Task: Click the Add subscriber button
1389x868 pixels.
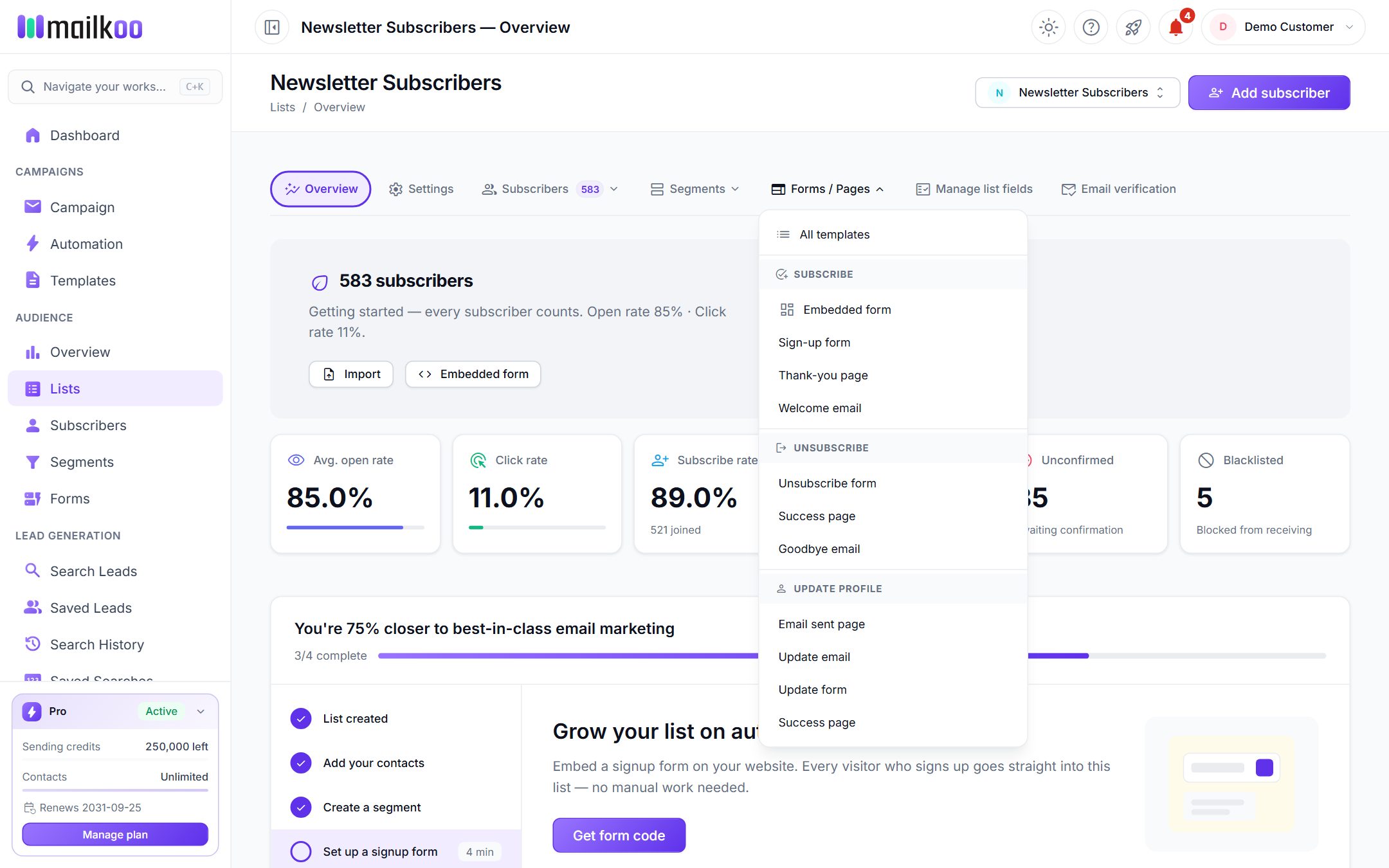Action: pyautogui.click(x=1269, y=93)
